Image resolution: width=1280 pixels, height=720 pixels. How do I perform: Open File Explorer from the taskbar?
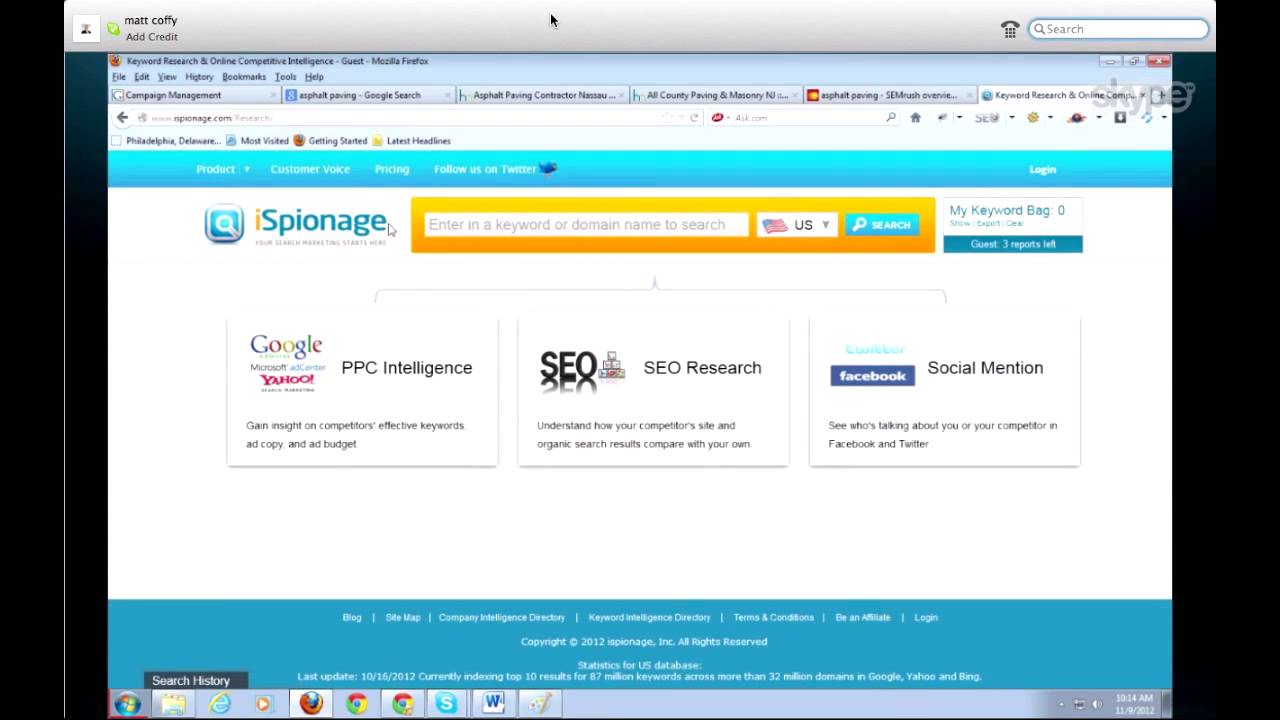(173, 704)
